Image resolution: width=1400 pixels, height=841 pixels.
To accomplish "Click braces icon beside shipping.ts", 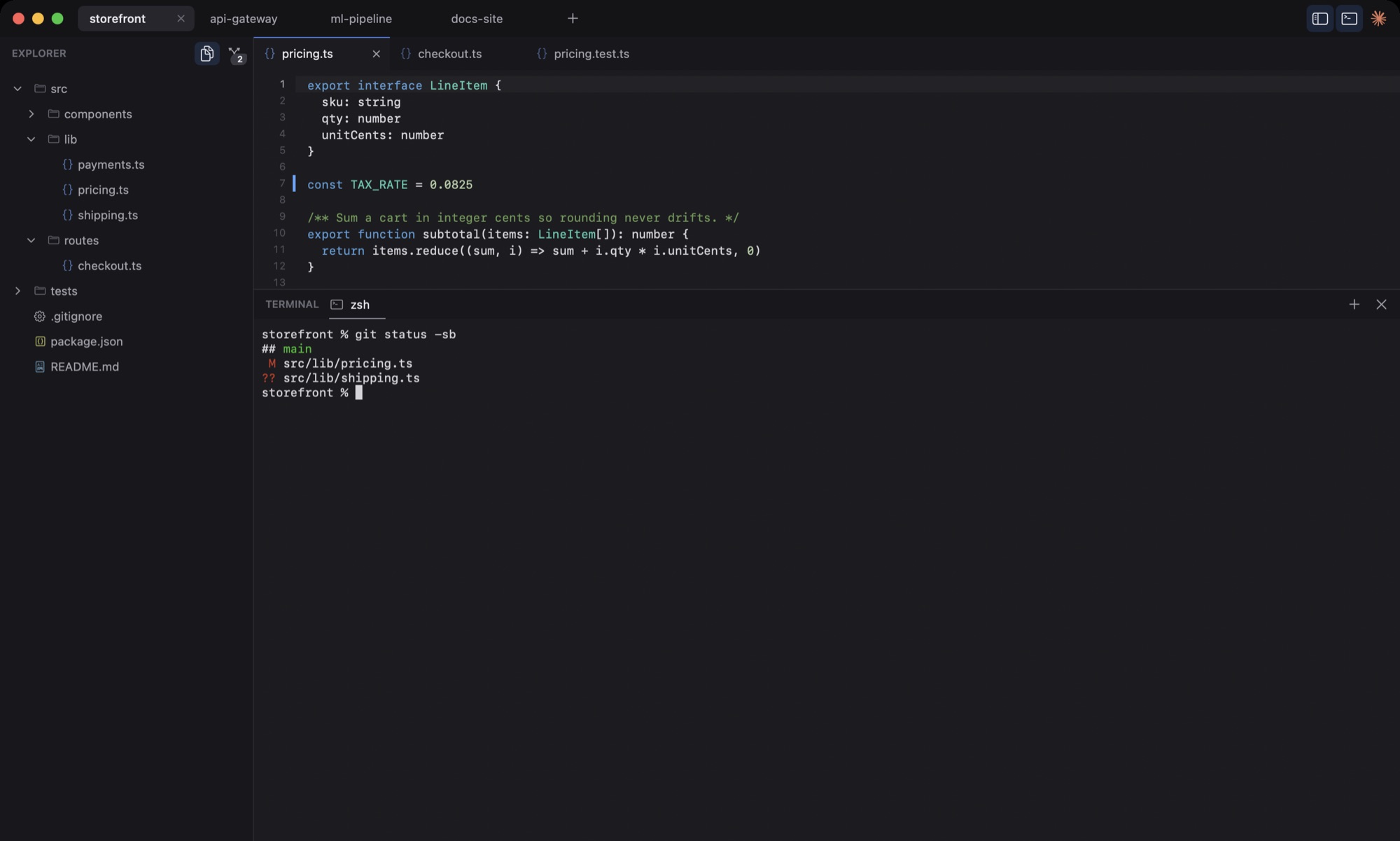I will pyautogui.click(x=67, y=215).
